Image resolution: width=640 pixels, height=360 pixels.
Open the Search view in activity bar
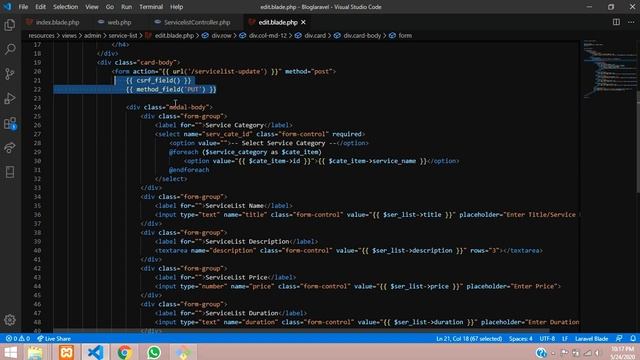(10, 49)
